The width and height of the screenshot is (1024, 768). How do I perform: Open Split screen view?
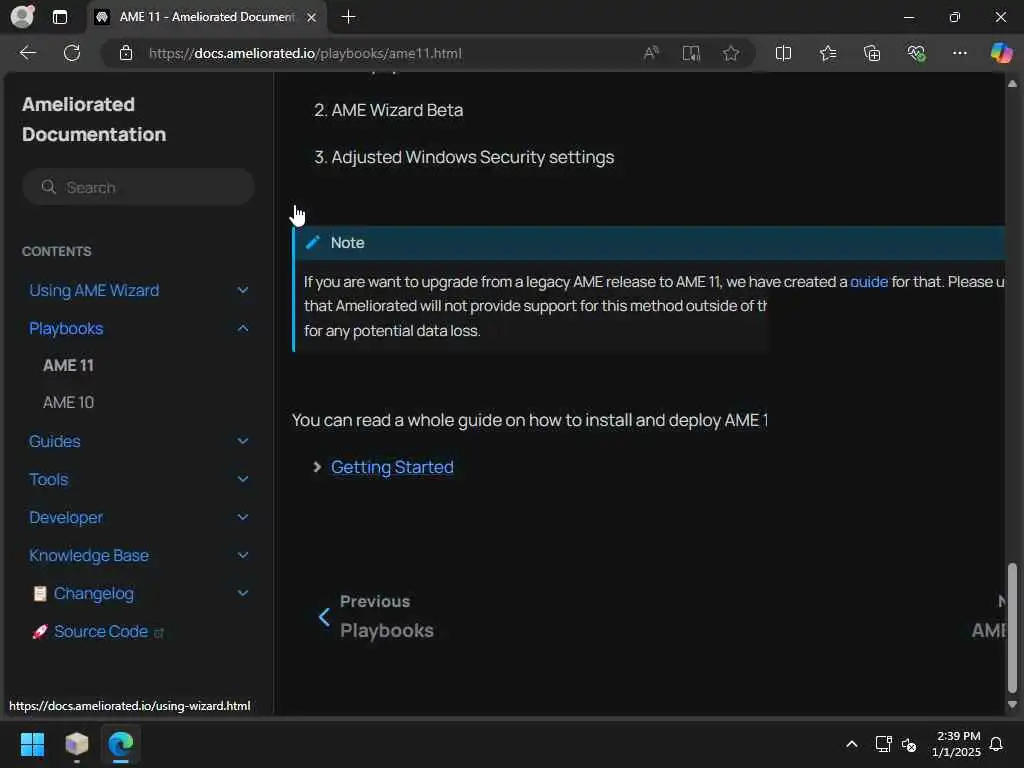click(x=783, y=53)
